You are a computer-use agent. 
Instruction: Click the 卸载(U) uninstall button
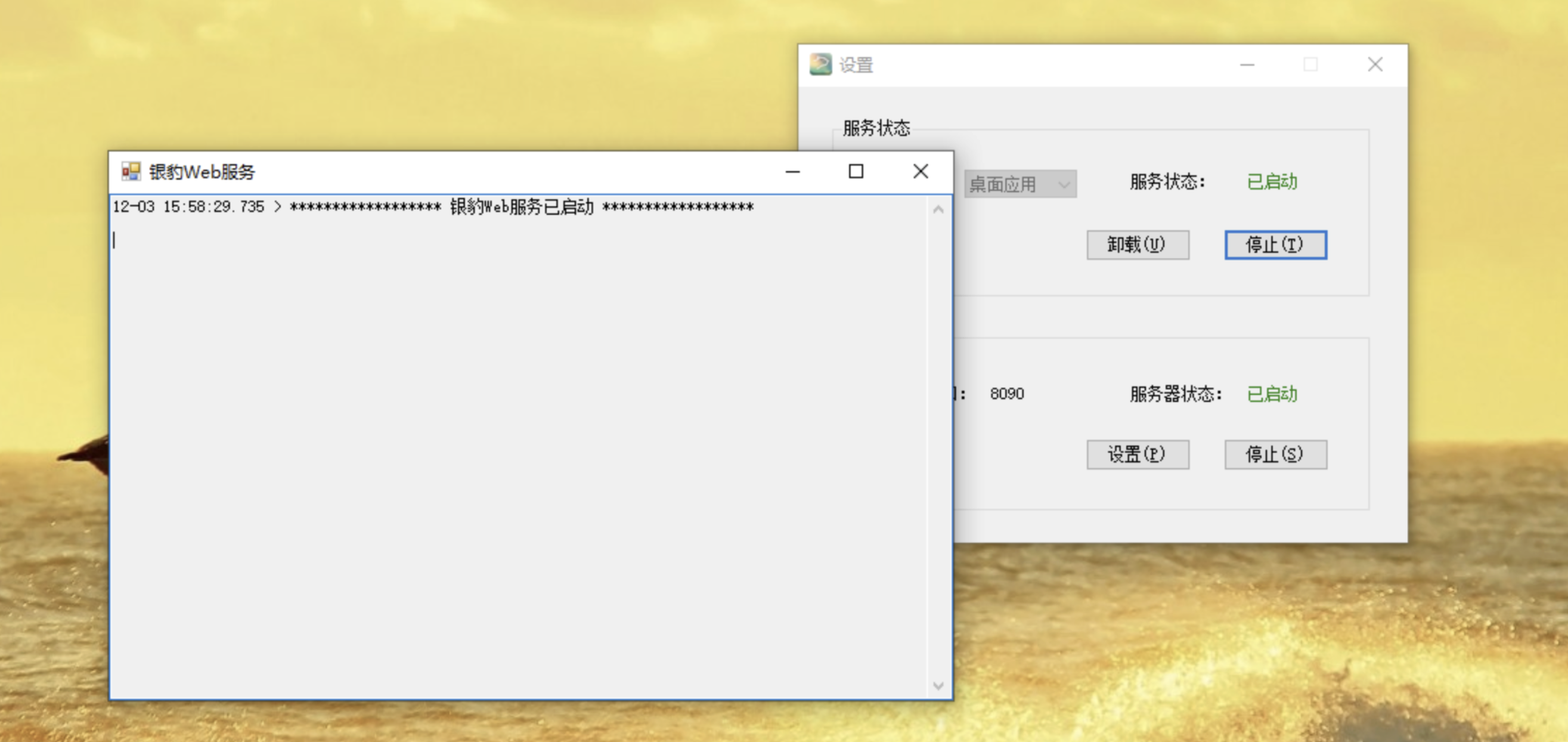coord(1137,245)
